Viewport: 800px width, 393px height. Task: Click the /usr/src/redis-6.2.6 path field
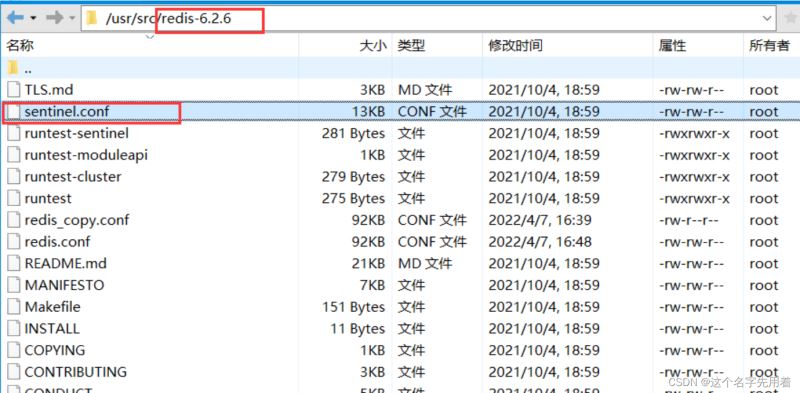pyautogui.click(x=429, y=19)
